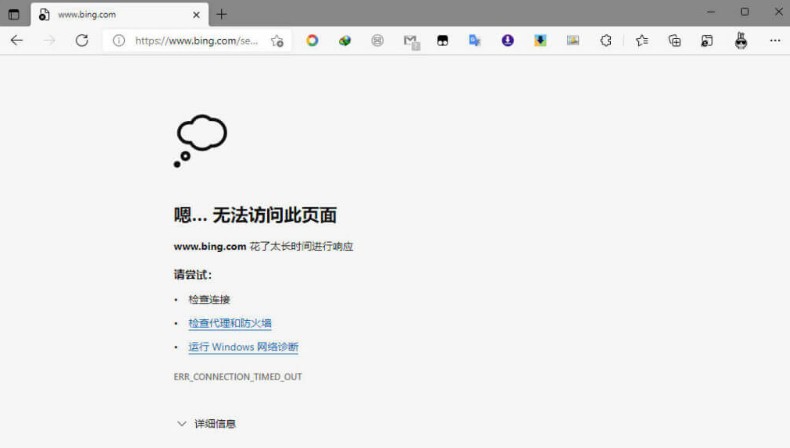Select the www.bing.com tab
This screenshot has height=448, width=790.
click(120, 14)
